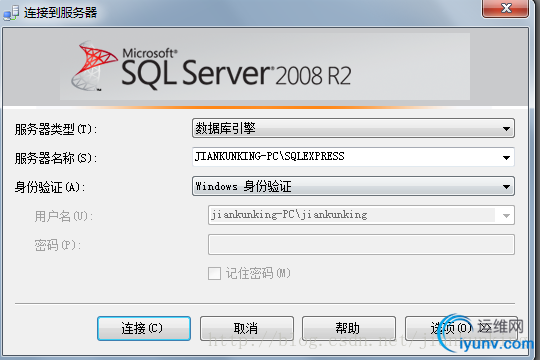Close the Connect to Server dialog
Viewport: 540px width, 360px height.
click(x=505, y=8)
